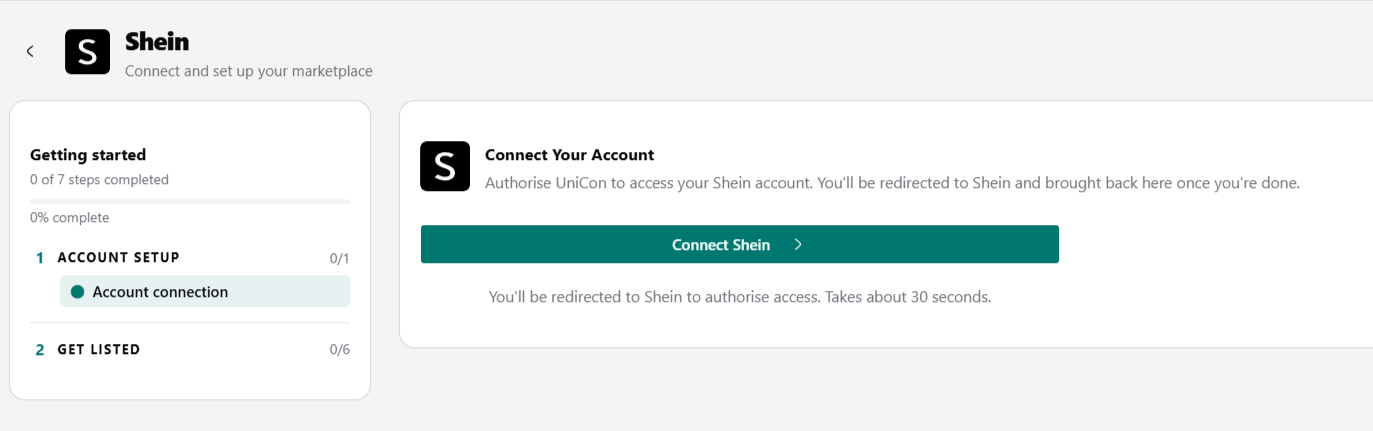
Task: Click the Getting started heading
Action: coord(88,155)
